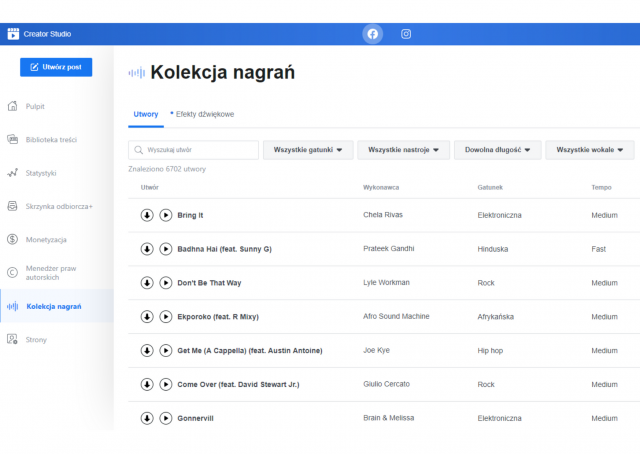This screenshot has width=640, height=454.
Task: Play the track Gonnervill
Action: coord(166,418)
